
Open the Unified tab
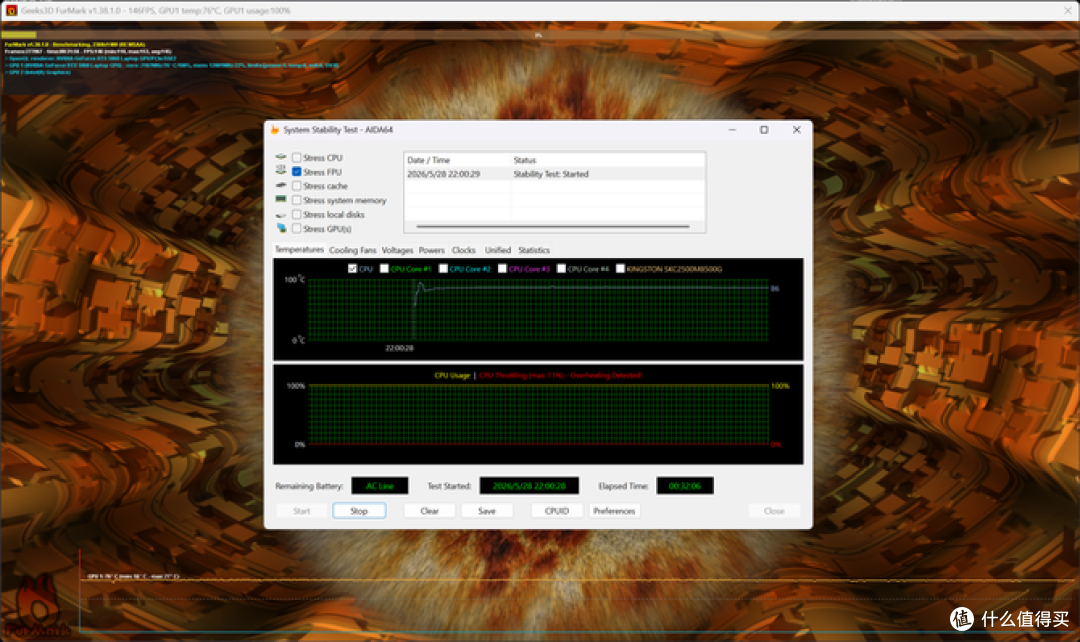tap(498, 250)
